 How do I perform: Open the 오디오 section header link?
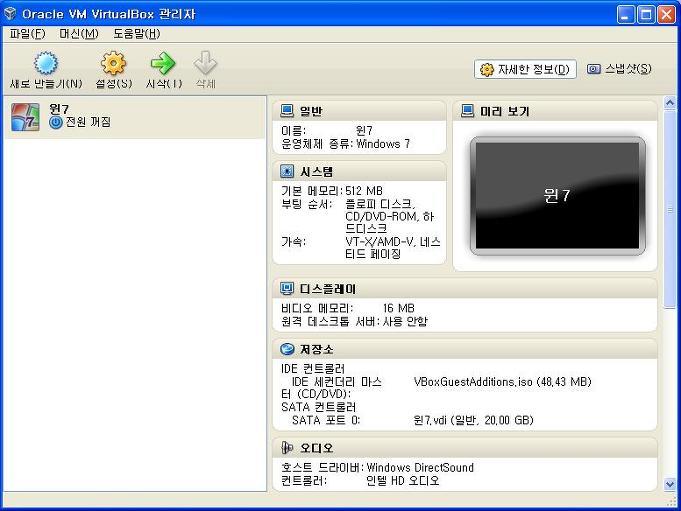coord(317,448)
